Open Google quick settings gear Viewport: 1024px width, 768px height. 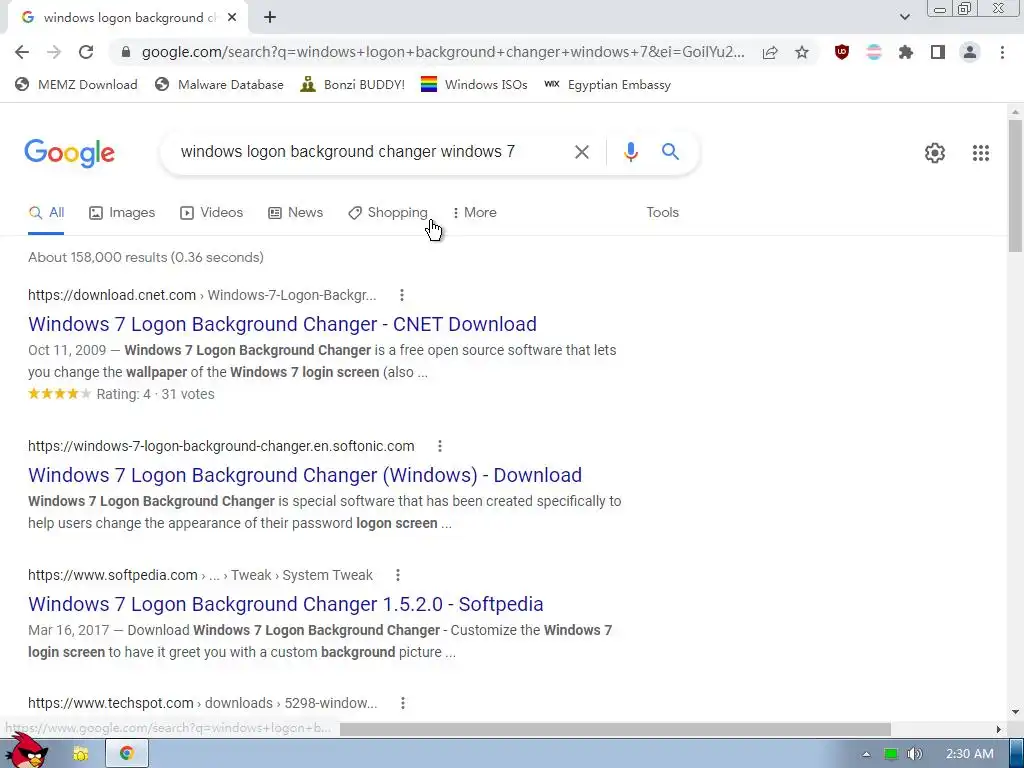tap(935, 153)
